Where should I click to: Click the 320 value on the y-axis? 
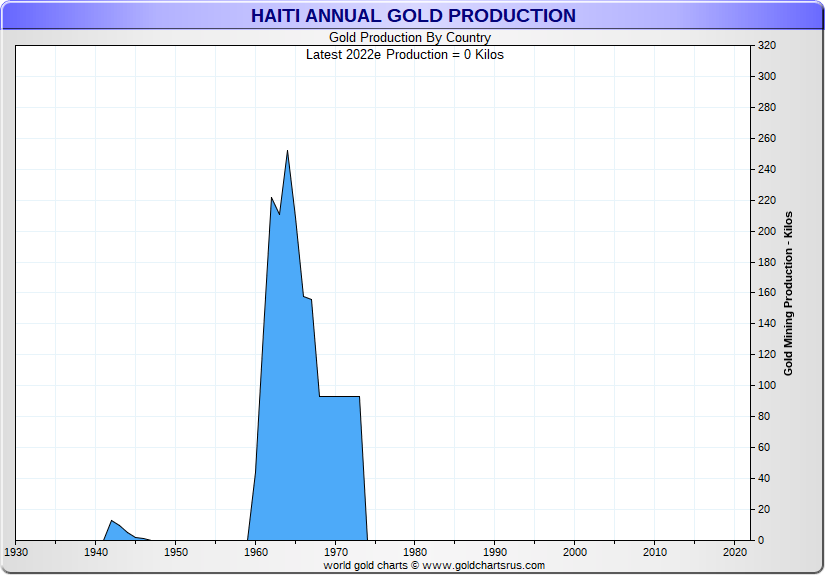pyautogui.click(x=767, y=46)
